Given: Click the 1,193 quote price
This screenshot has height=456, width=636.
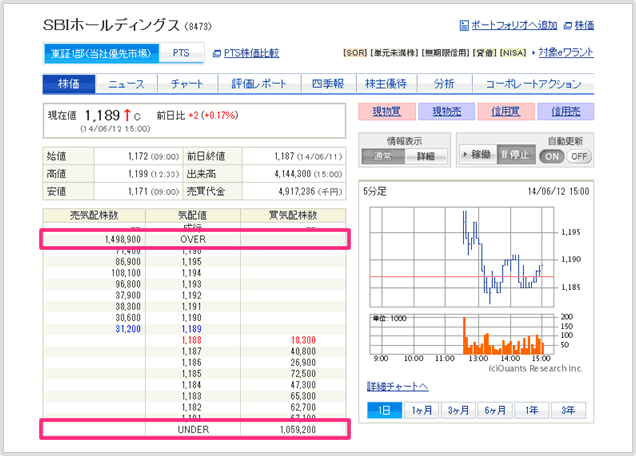Looking at the screenshot, I should 191,284.
